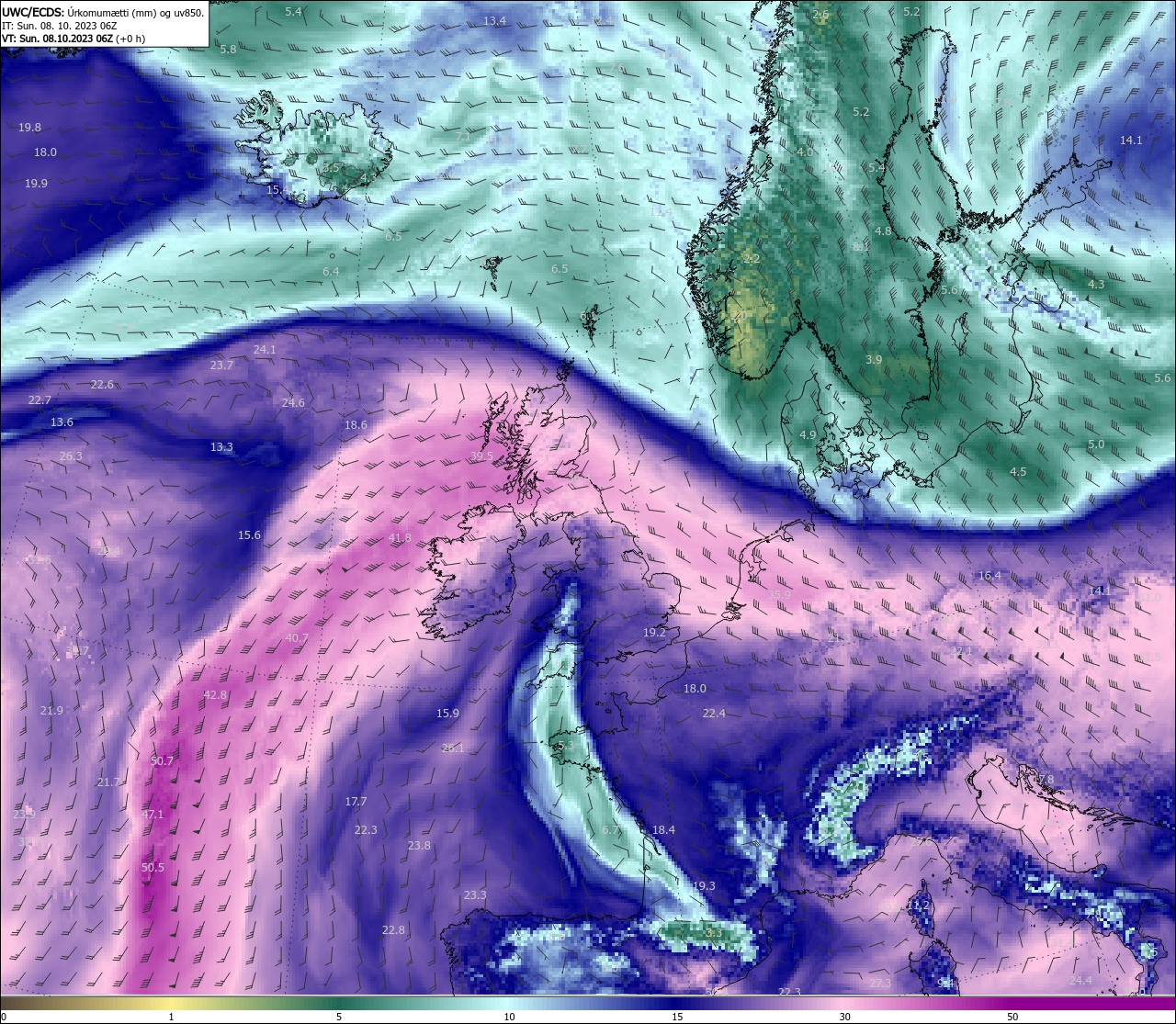Click the map value 13.4
Screen dimensions: 1176x1024
pyautogui.click(x=494, y=21)
